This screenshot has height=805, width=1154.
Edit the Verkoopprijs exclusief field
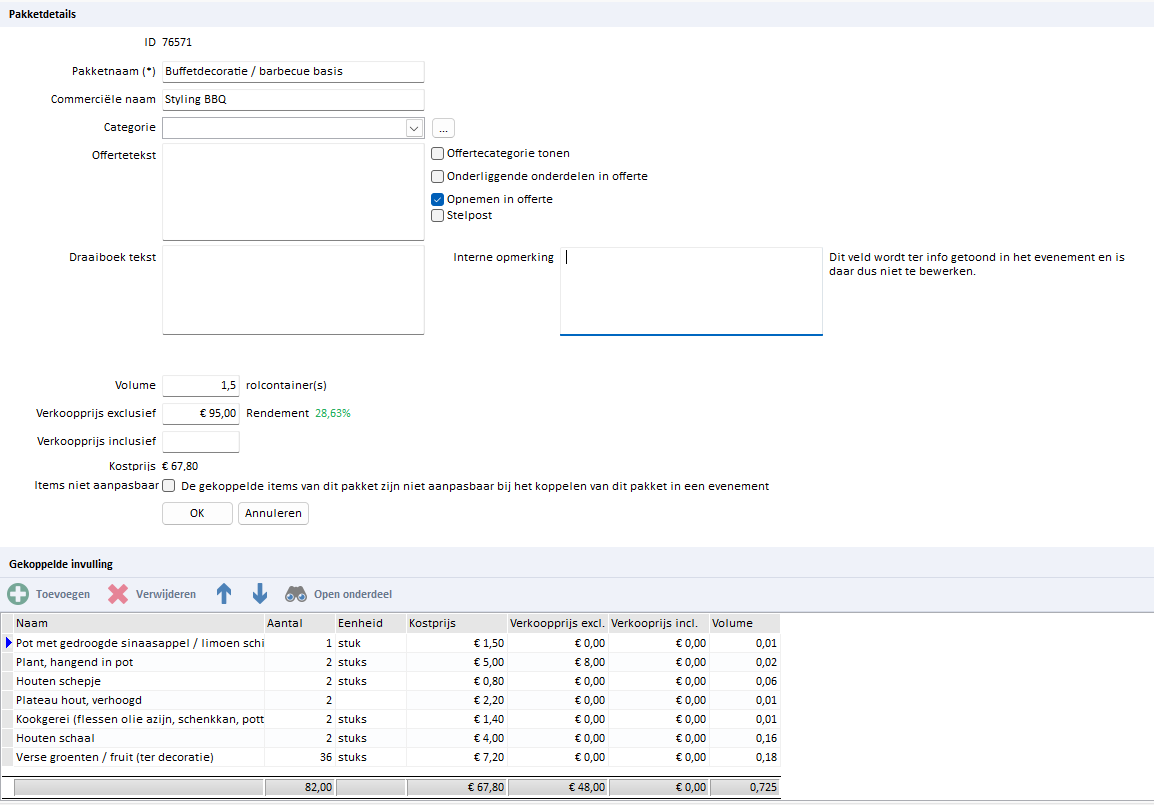coord(201,414)
